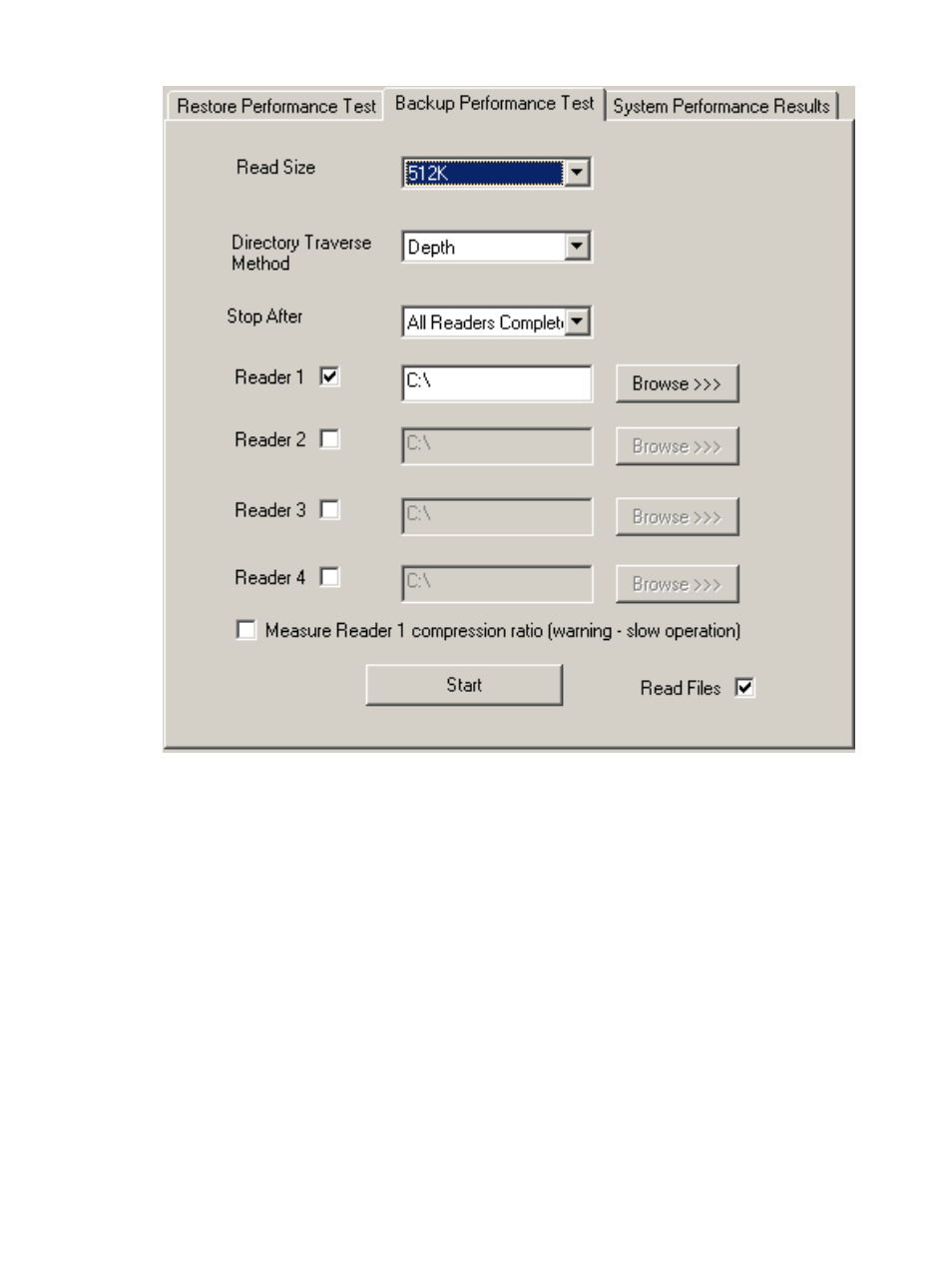Start the backup performance test
Screen dimensions: 952x1268
[x=464, y=685]
